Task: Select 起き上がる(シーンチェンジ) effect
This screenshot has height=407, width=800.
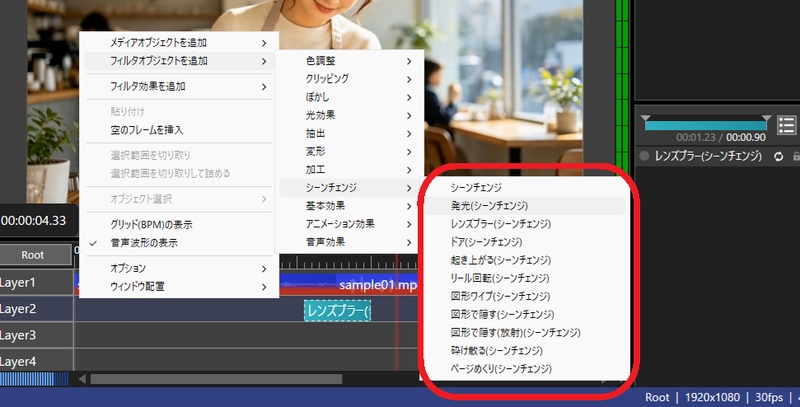Action: pos(525,260)
